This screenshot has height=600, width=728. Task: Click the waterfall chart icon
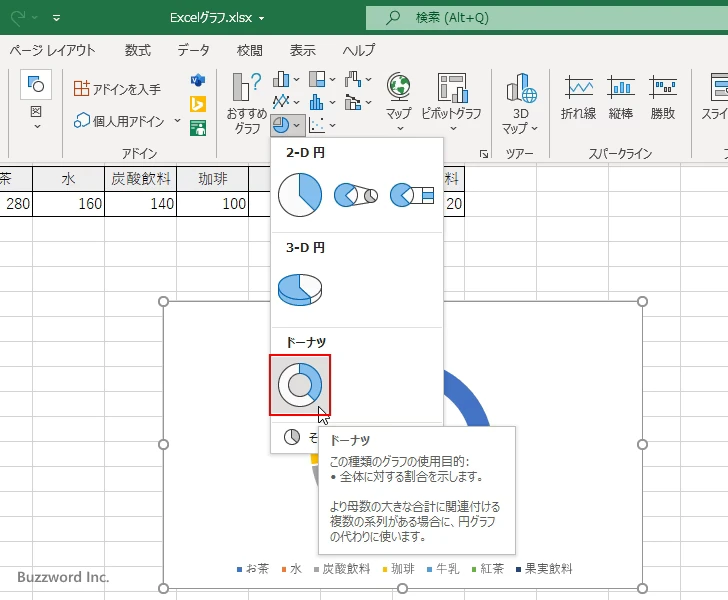click(x=353, y=79)
